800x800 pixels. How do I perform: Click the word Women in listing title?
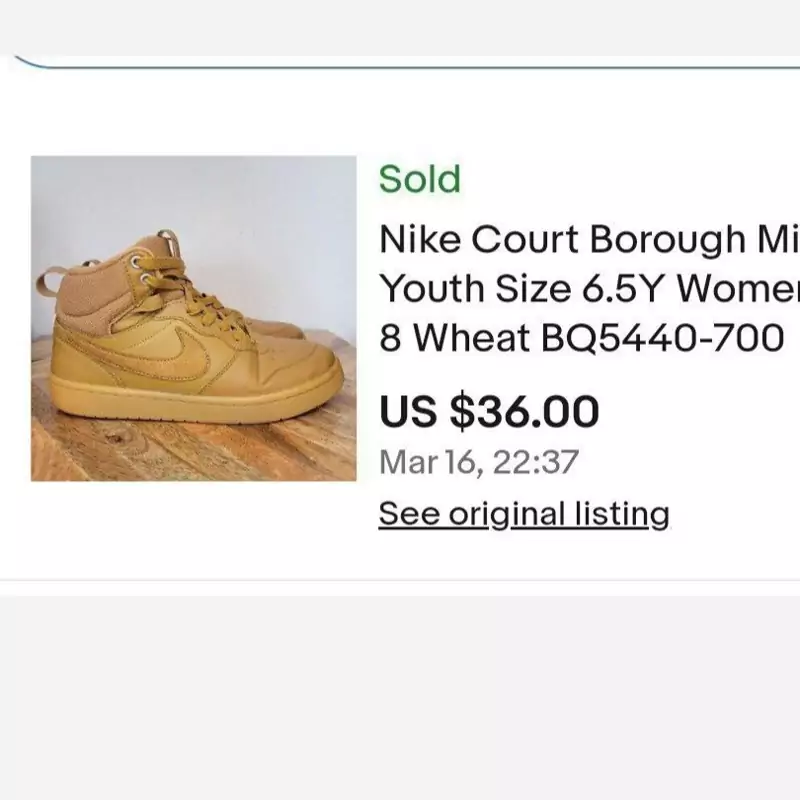(738, 289)
